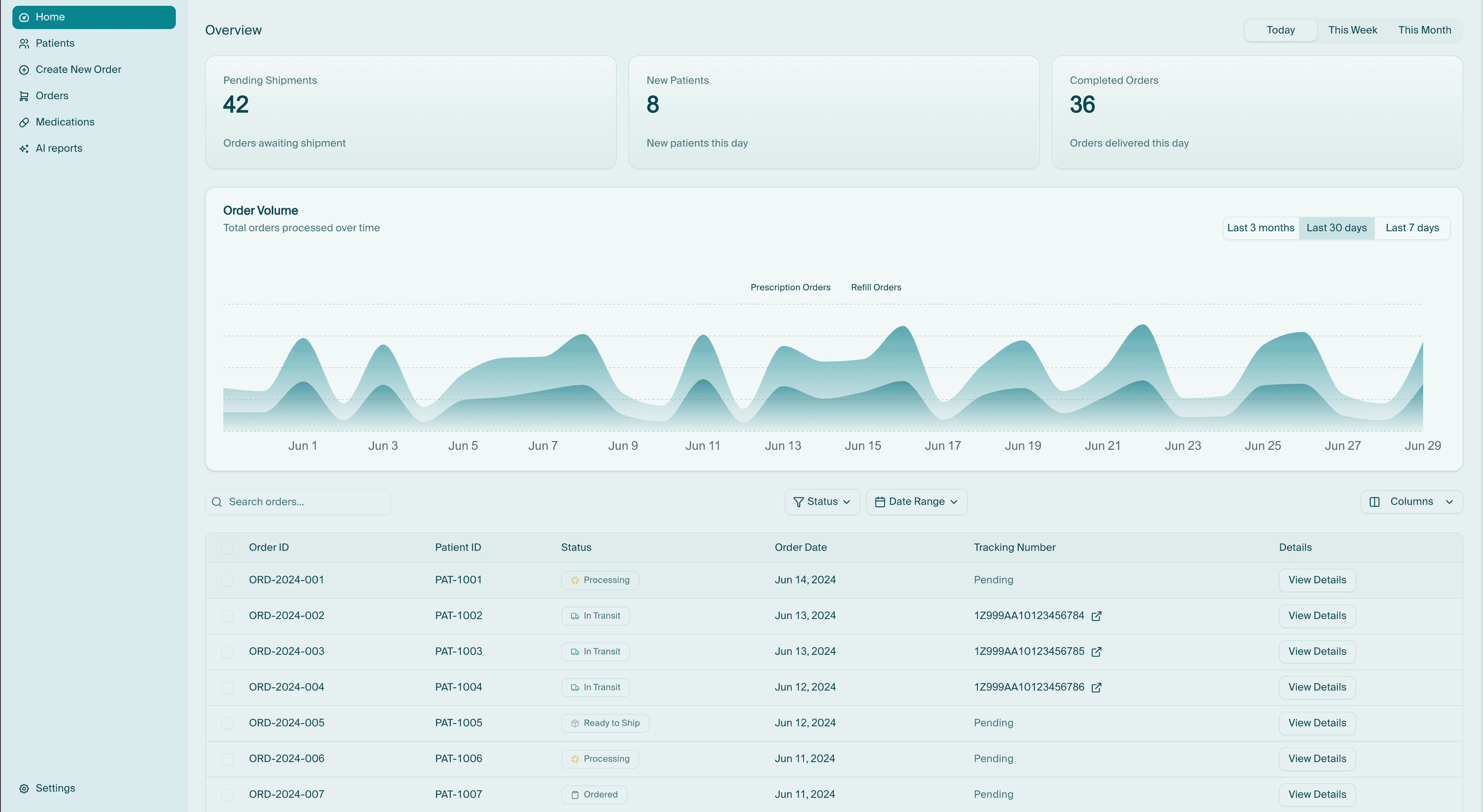This screenshot has height=812, width=1483.
Task: Open external tracking link icon for 1Z999AA10123456786
Action: coord(1096,687)
